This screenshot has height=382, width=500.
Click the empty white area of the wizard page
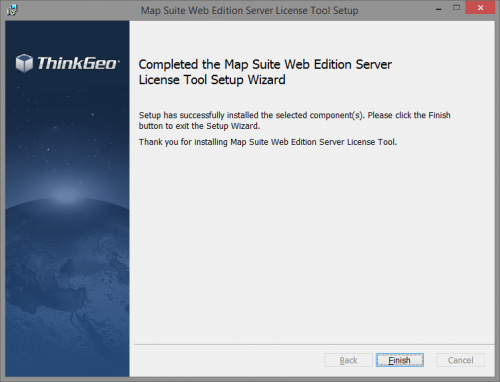312,243
